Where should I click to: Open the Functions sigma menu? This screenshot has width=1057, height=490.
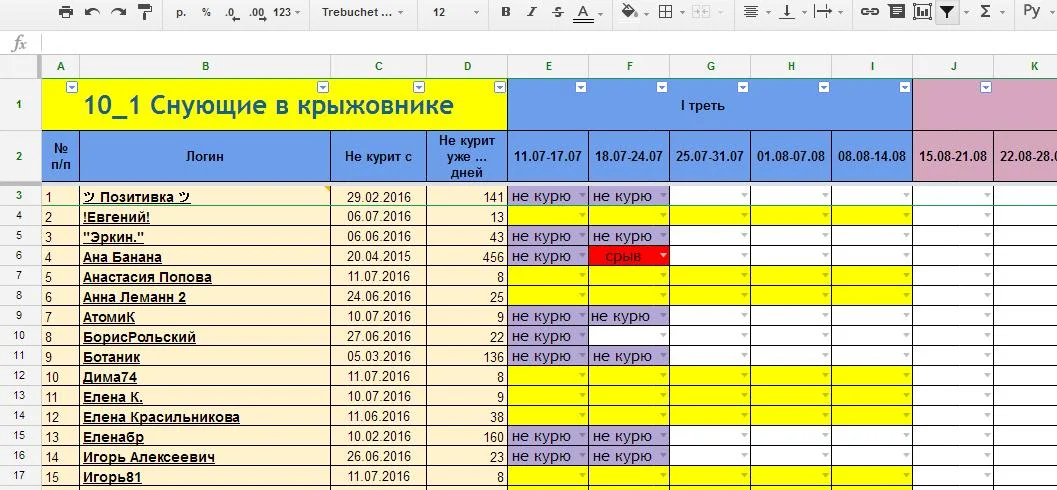pos(986,11)
